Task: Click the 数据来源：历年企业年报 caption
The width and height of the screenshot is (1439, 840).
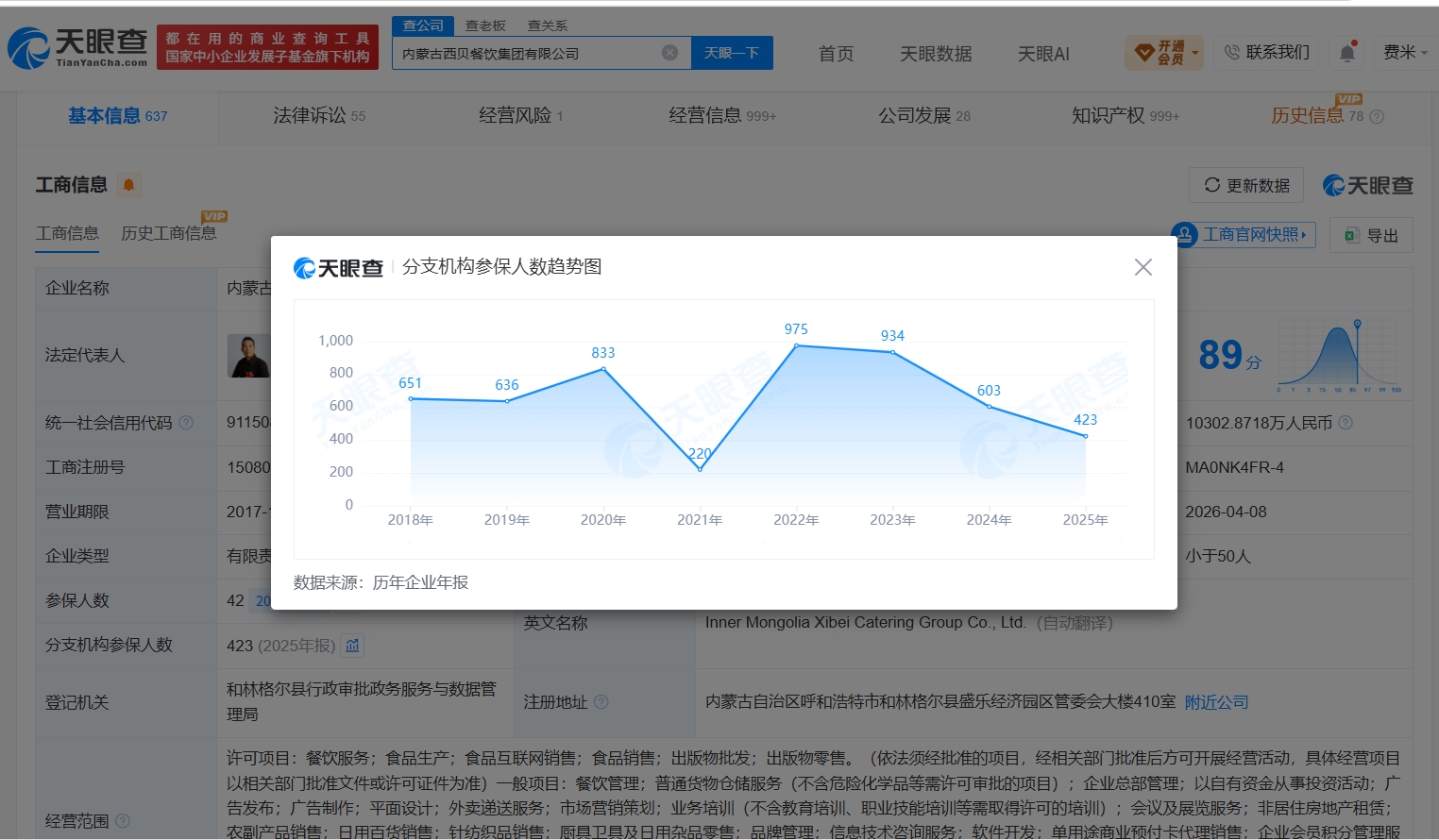Action: point(381,582)
